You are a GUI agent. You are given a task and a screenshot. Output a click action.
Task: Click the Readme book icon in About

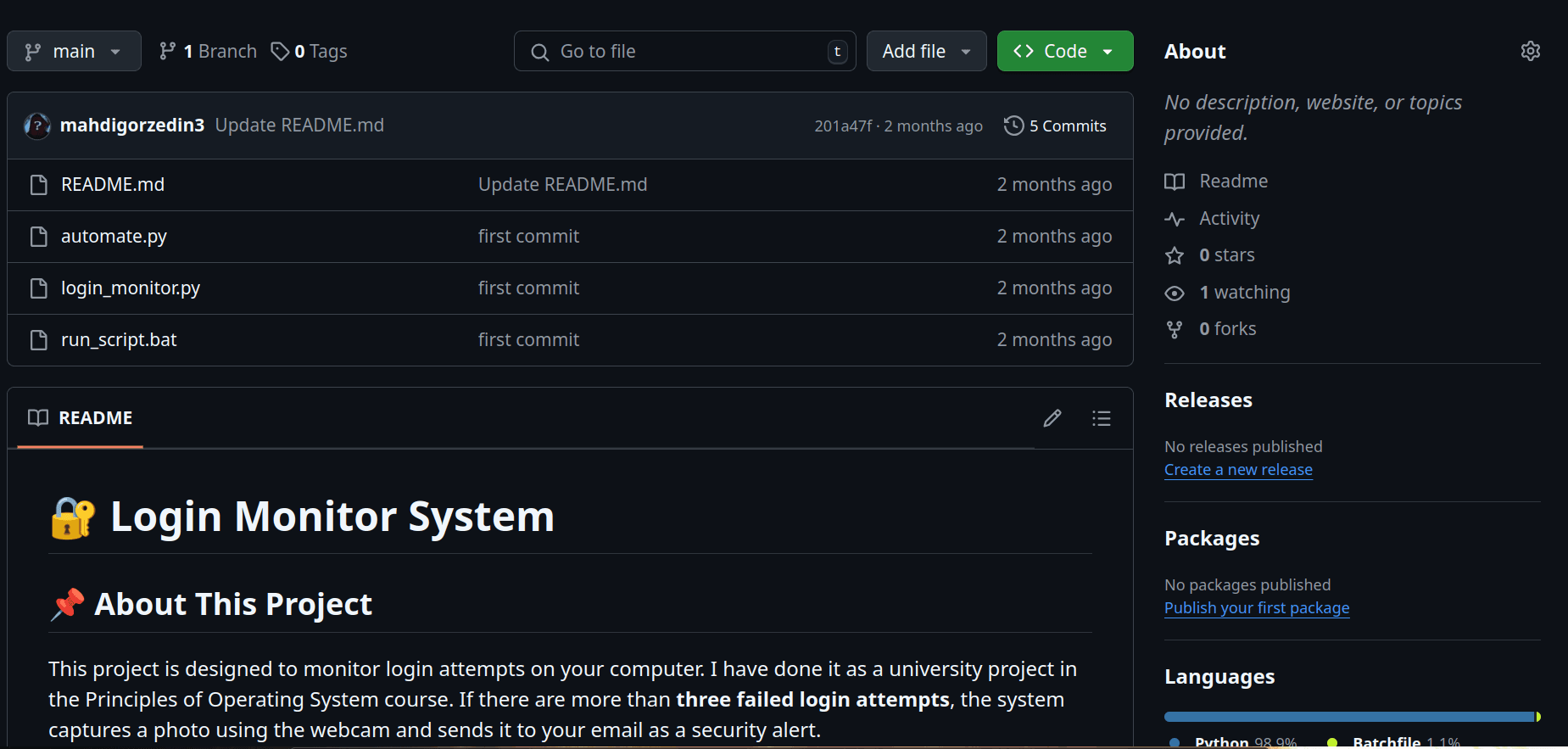point(1175,182)
